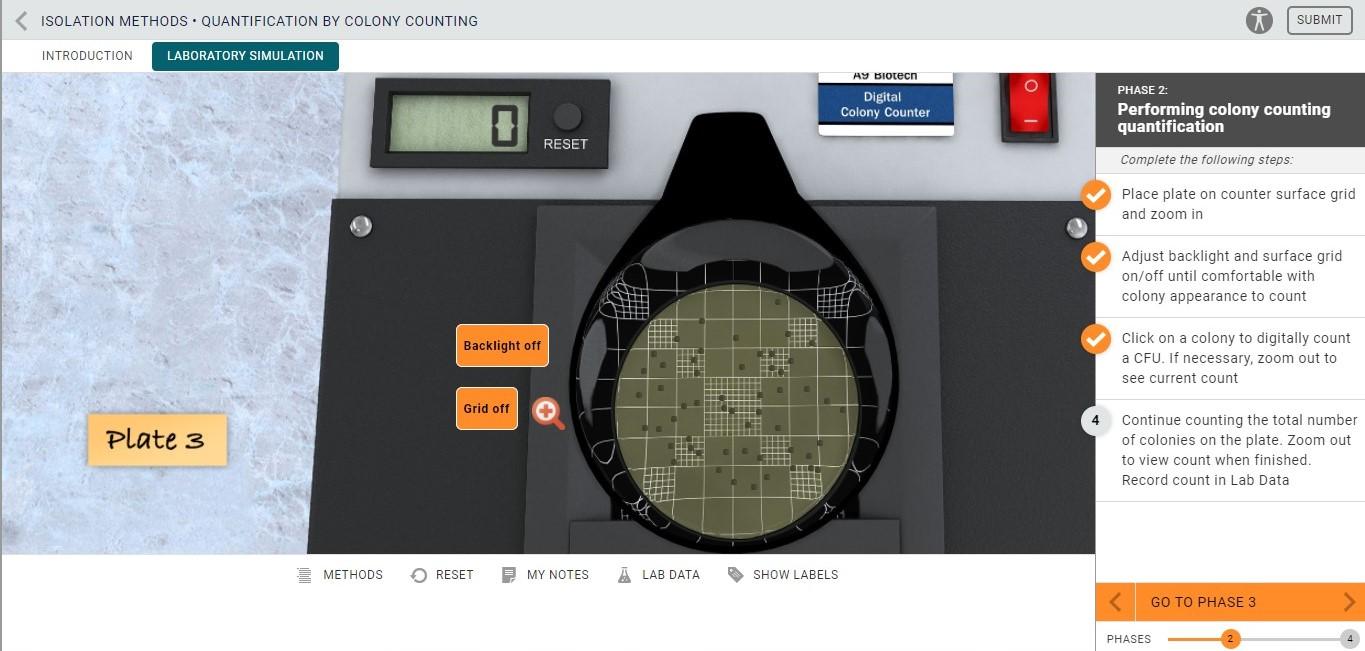This screenshot has height=651, width=1365.
Task: Open the accessibility options icon
Action: (x=1259, y=19)
